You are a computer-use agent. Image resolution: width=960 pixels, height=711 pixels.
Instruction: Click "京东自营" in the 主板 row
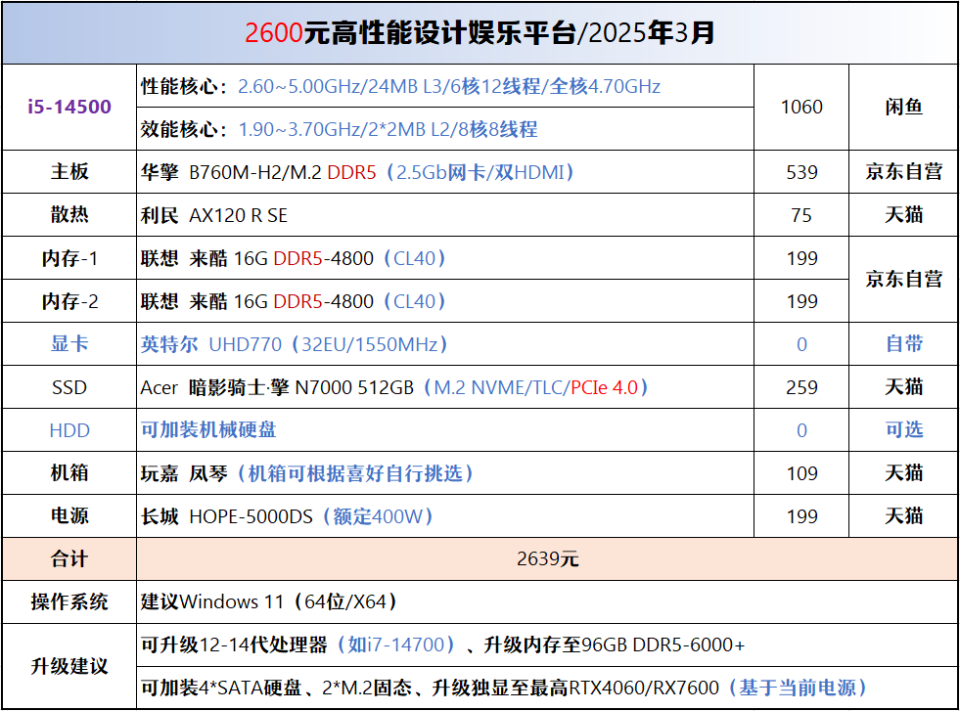click(x=904, y=171)
